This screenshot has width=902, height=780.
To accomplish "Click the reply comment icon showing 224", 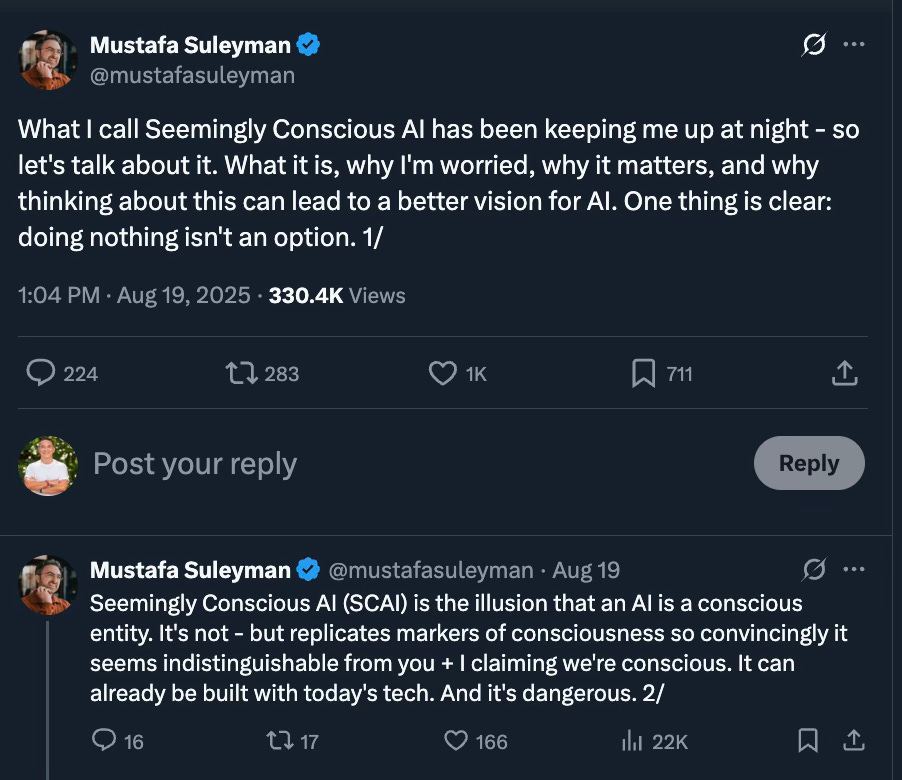I will (x=41, y=373).
